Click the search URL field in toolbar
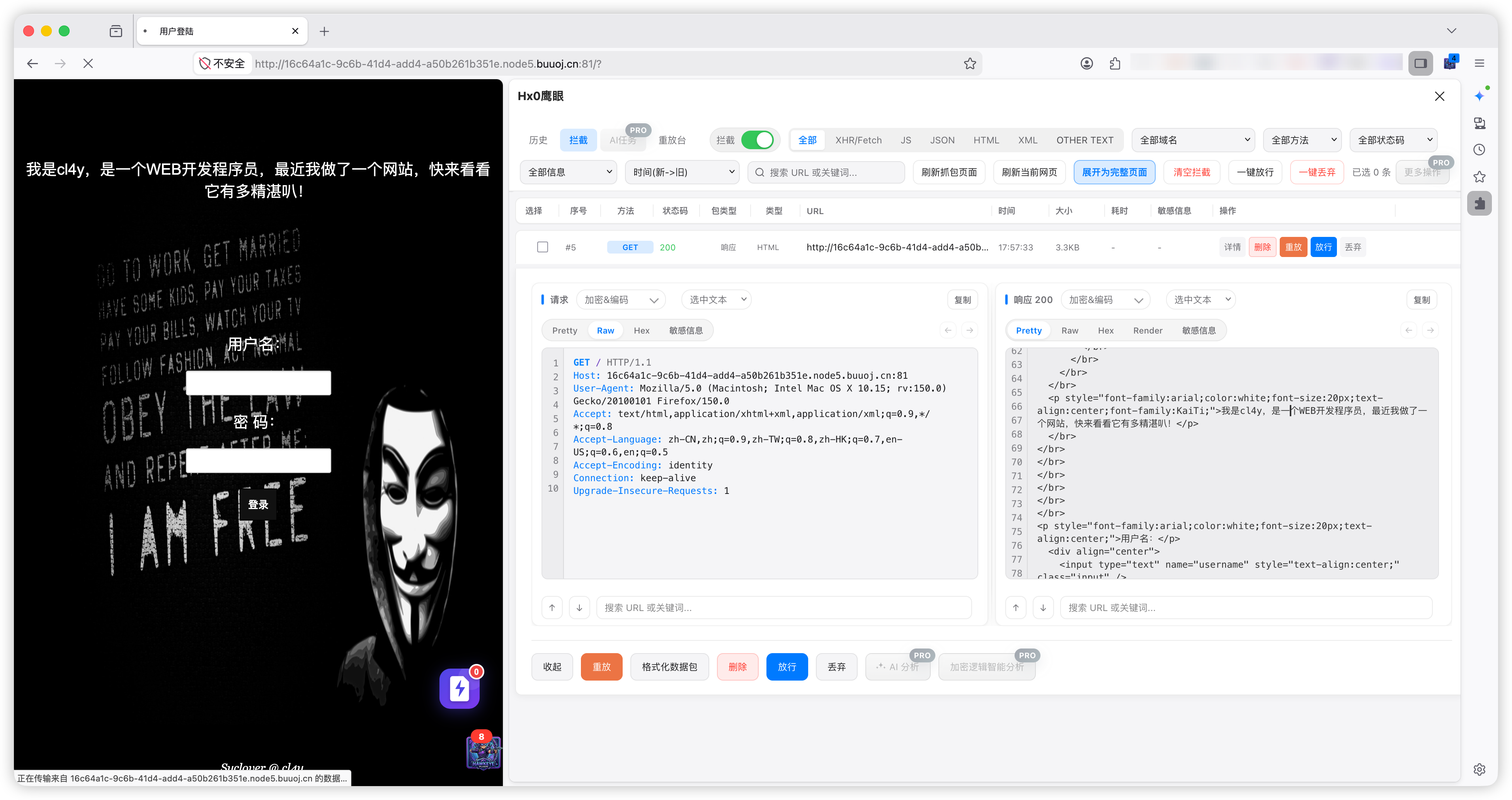1512x800 pixels. [x=826, y=173]
